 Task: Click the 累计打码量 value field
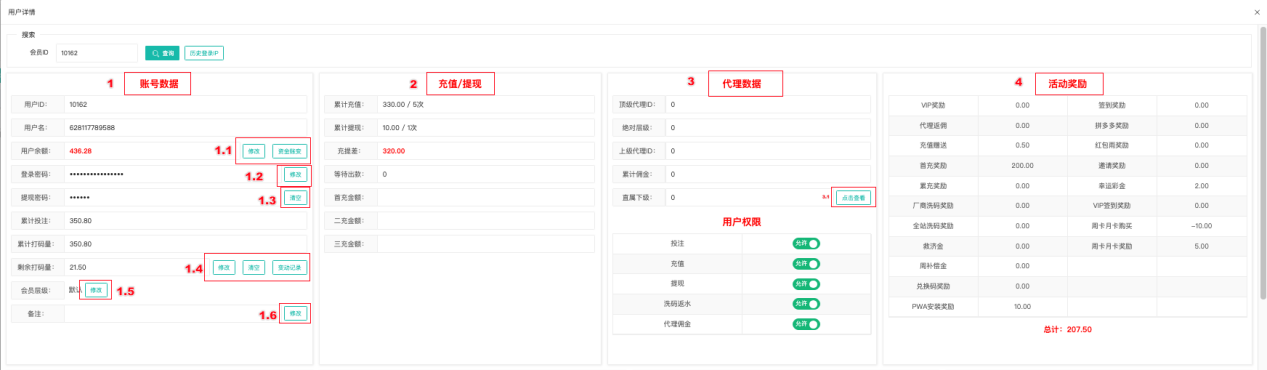point(187,243)
